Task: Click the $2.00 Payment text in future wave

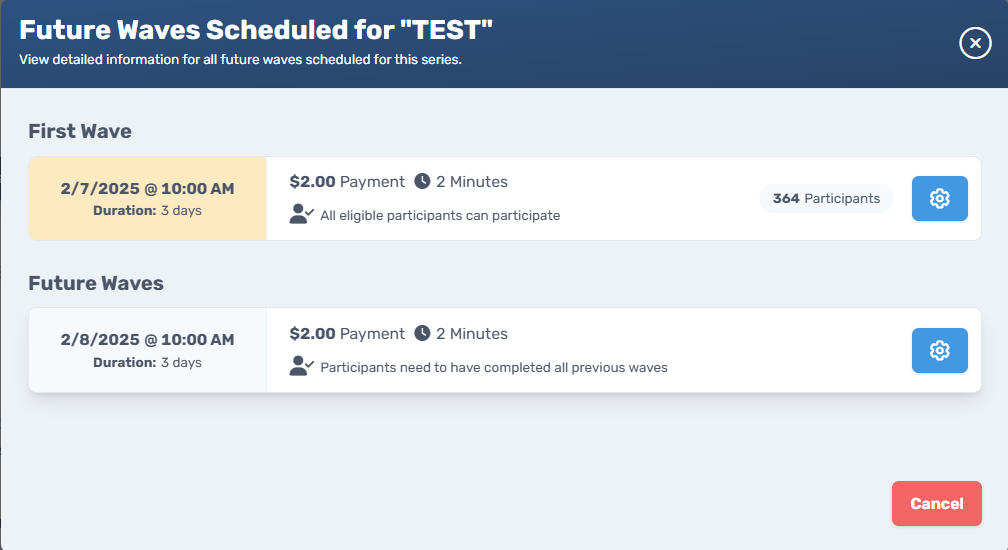Action: click(x=347, y=334)
